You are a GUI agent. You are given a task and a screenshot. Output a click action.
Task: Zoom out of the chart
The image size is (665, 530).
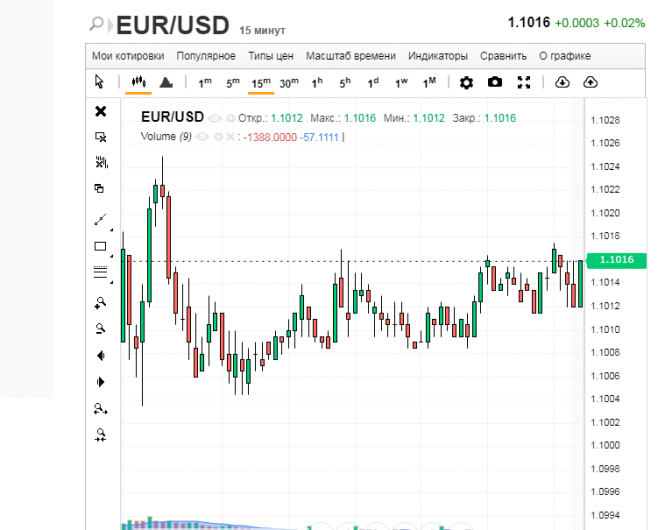pyautogui.click(x=100, y=329)
